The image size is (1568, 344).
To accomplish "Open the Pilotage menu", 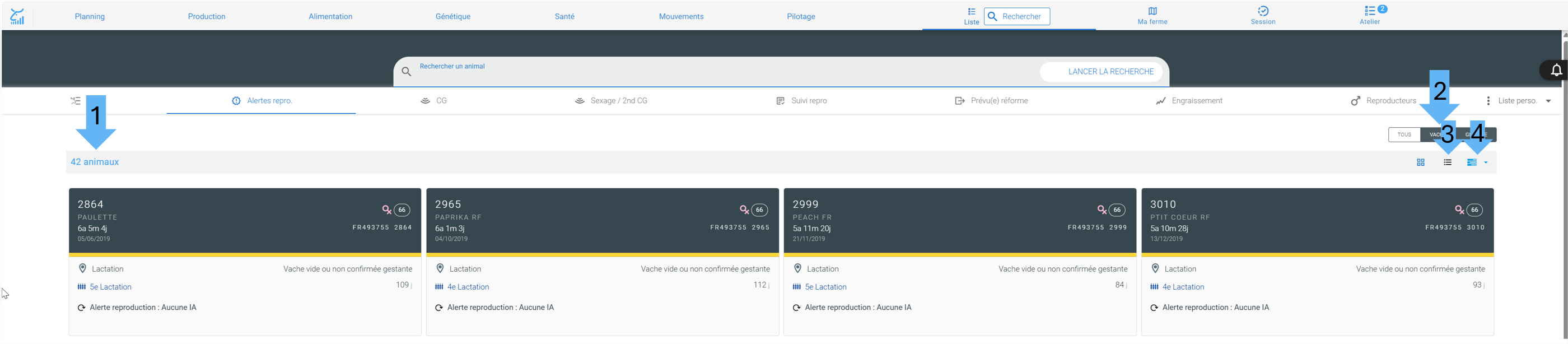I will (800, 16).
